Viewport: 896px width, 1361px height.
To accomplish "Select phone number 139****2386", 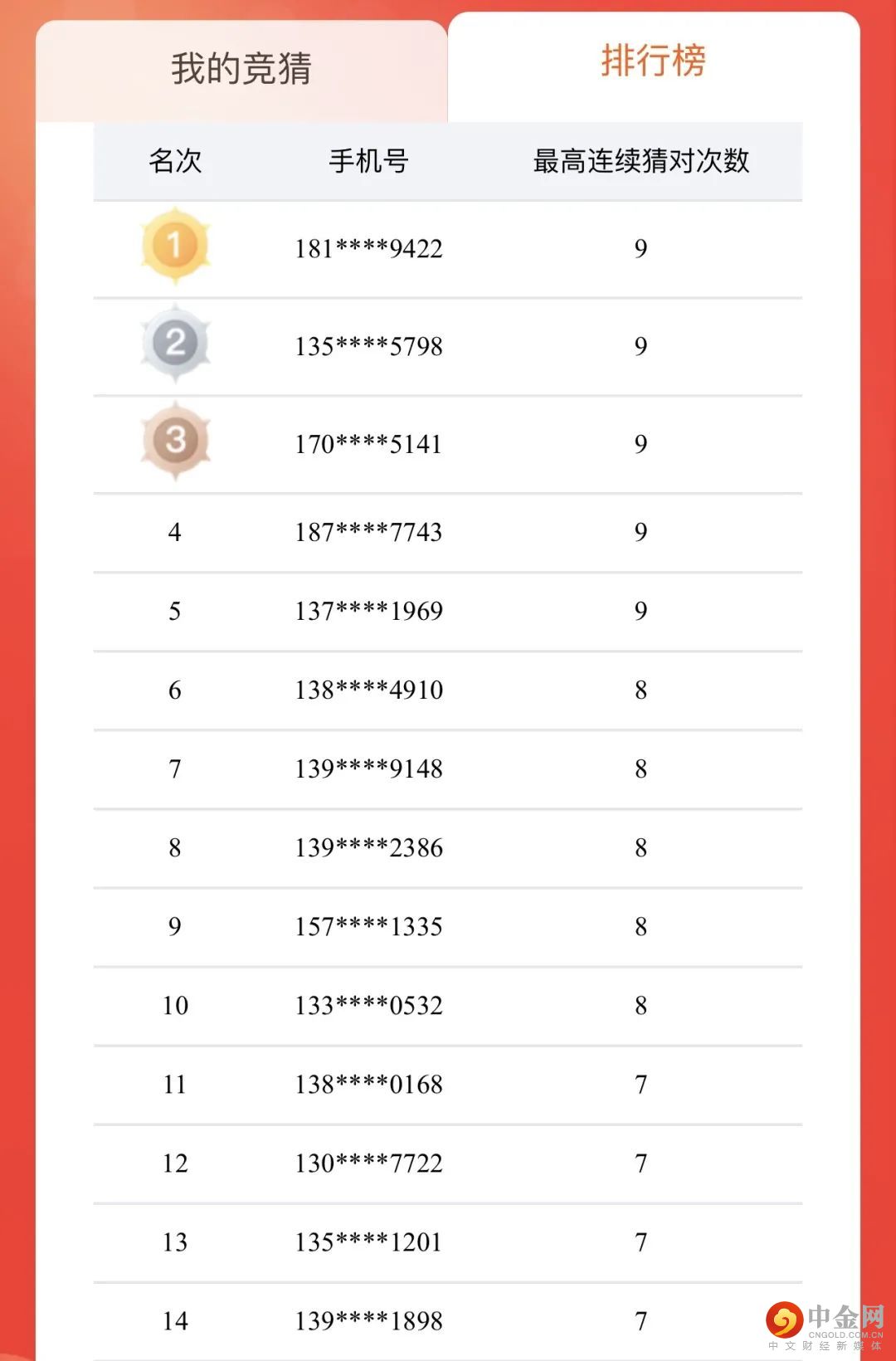I will coord(368,848).
